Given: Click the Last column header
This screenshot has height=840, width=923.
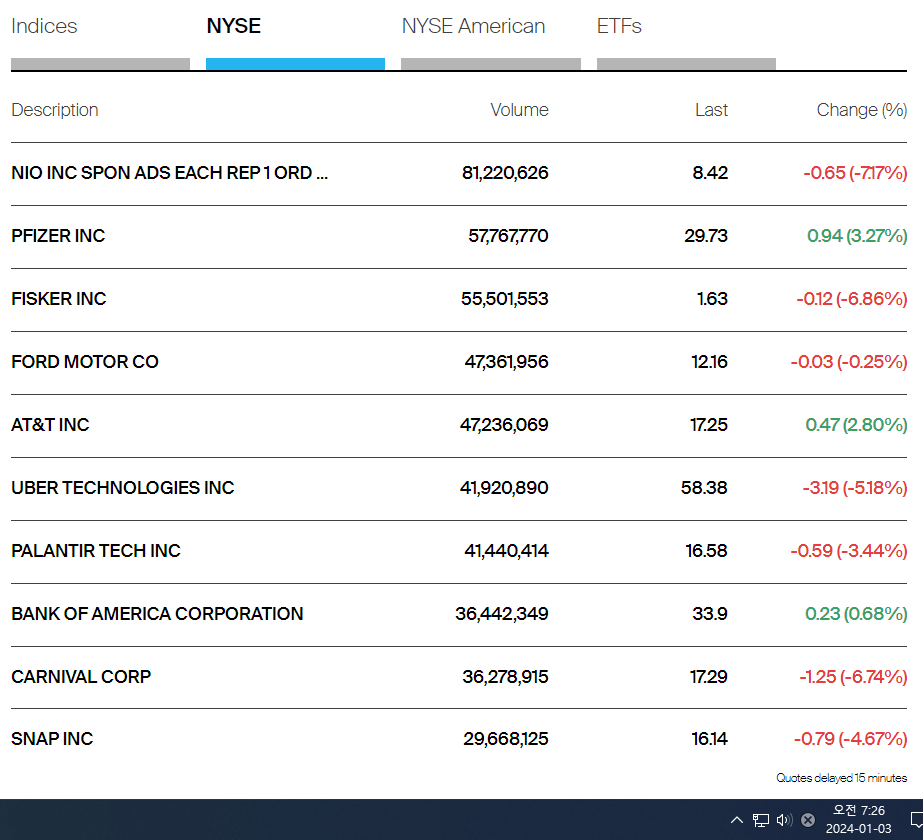Looking at the screenshot, I should (711, 110).
